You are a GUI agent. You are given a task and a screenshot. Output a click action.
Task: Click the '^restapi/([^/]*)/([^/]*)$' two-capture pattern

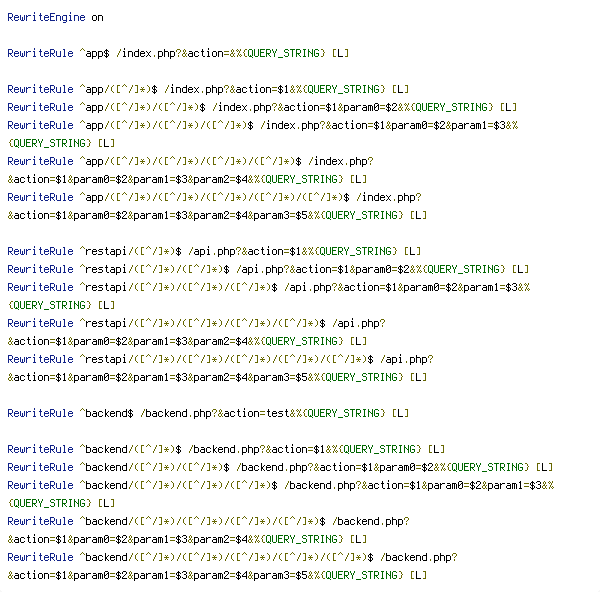155,269
